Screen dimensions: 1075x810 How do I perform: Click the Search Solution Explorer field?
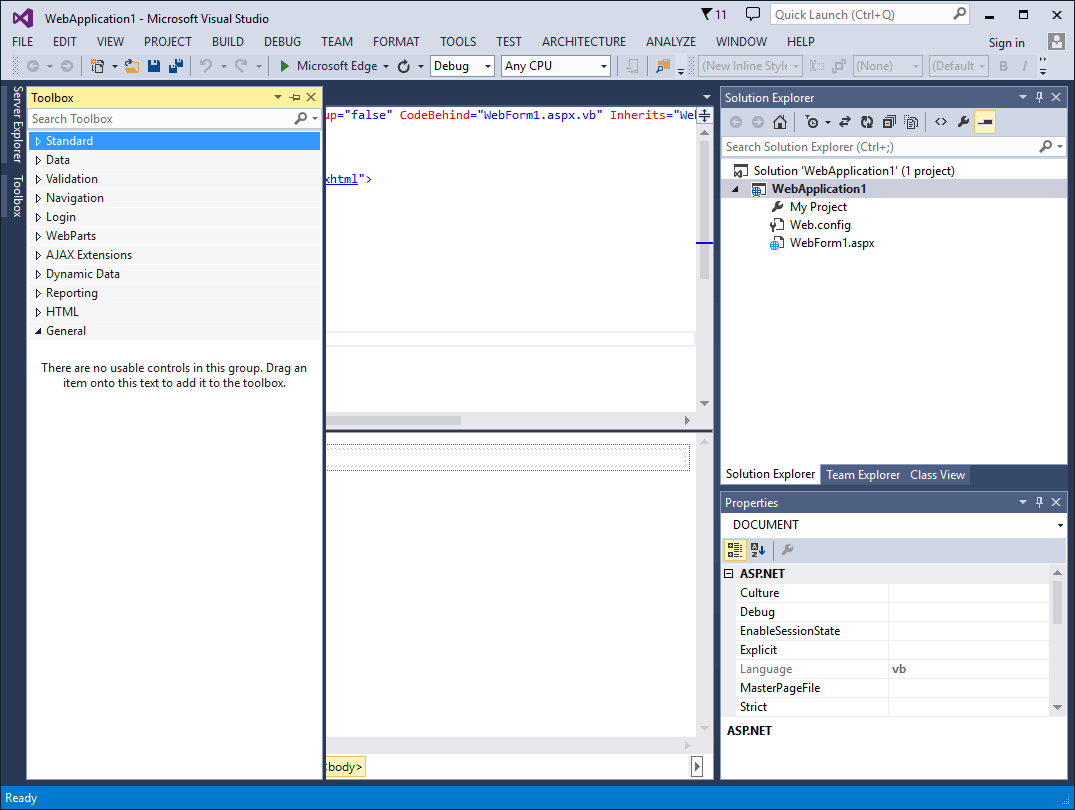pyautogui.click(x=882, y=147)
